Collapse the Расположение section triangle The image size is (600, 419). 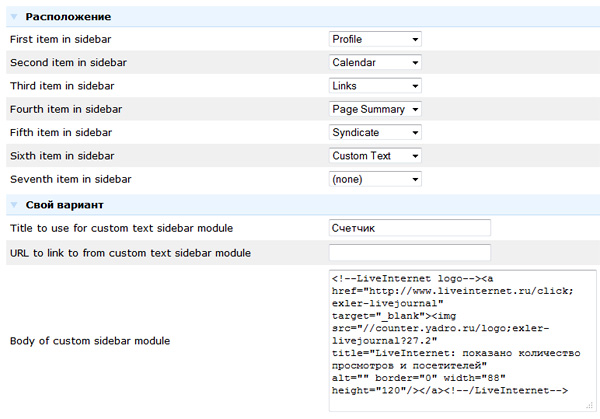[14, 18]
